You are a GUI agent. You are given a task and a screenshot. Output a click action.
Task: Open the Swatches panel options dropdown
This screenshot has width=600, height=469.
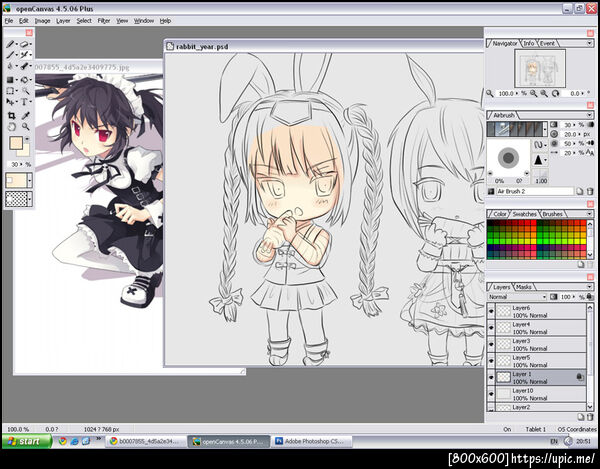(590, 214)
